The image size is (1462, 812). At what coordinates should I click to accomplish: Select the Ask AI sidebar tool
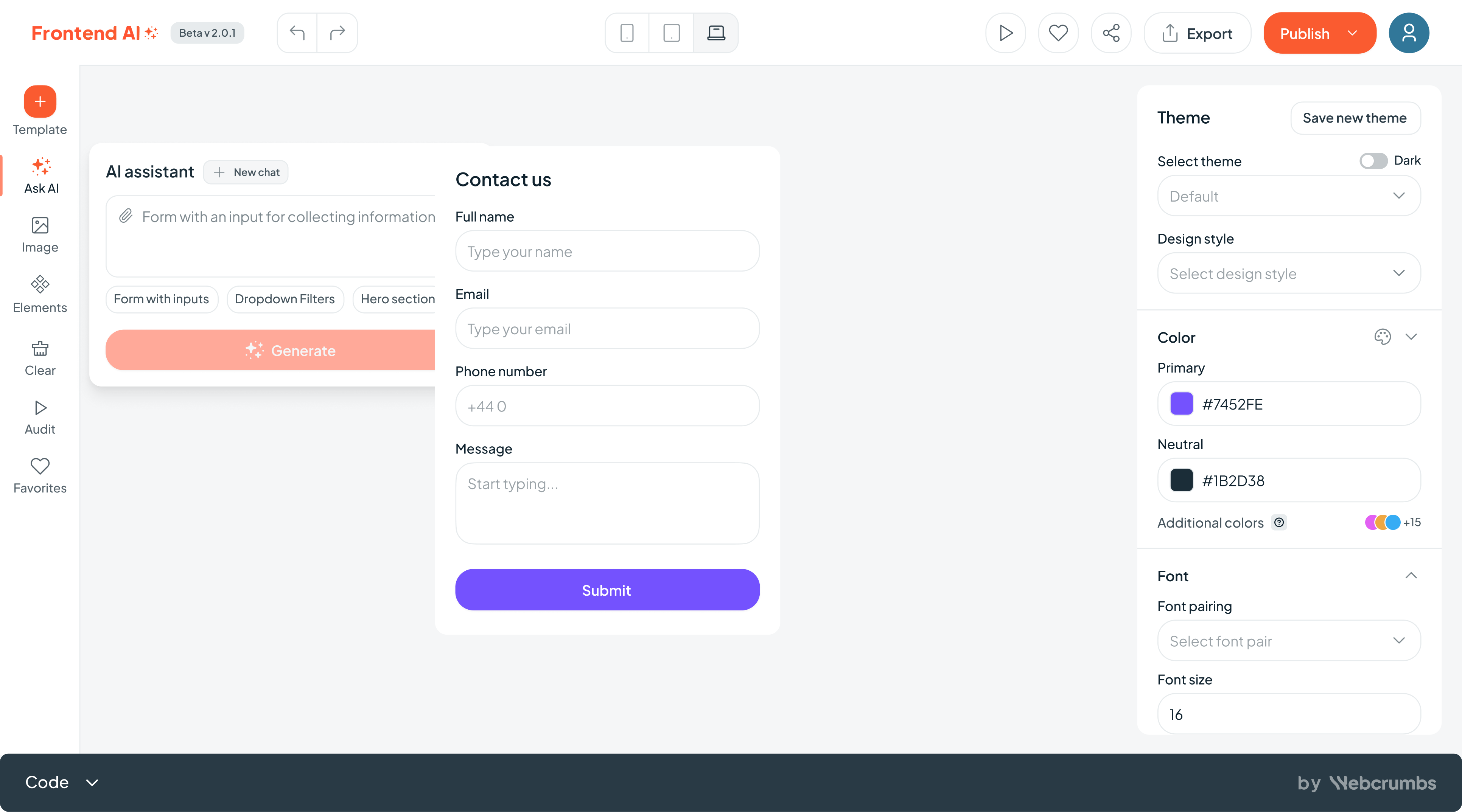point(40,176)
